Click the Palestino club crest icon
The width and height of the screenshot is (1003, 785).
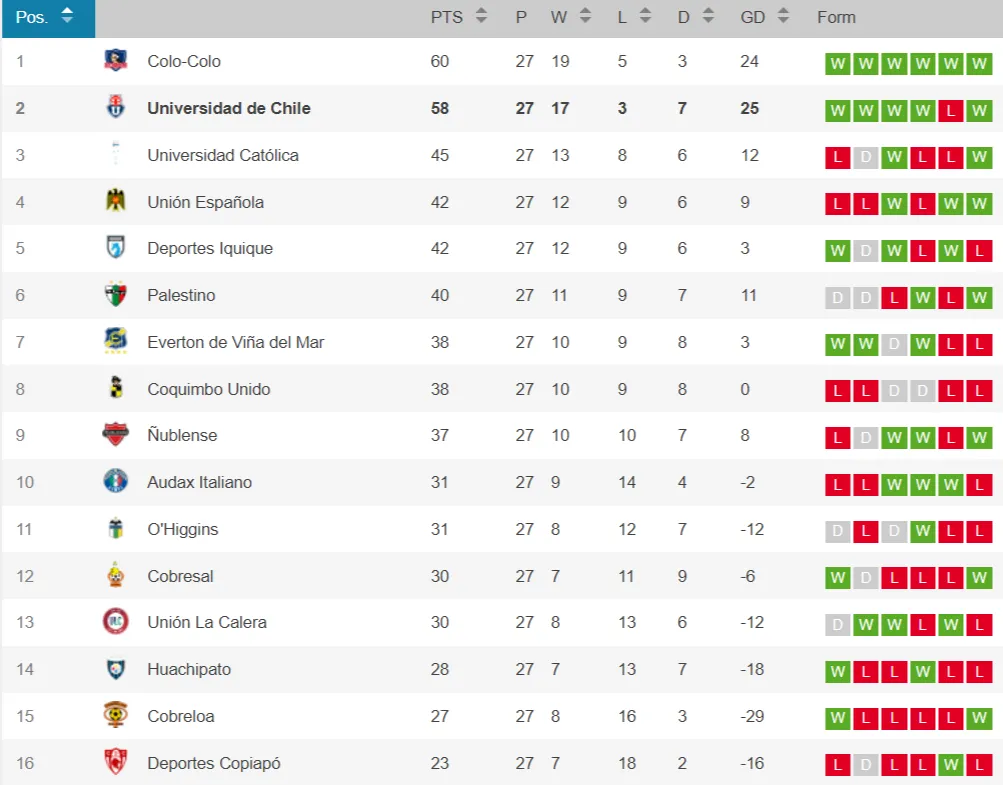[116, 295]
